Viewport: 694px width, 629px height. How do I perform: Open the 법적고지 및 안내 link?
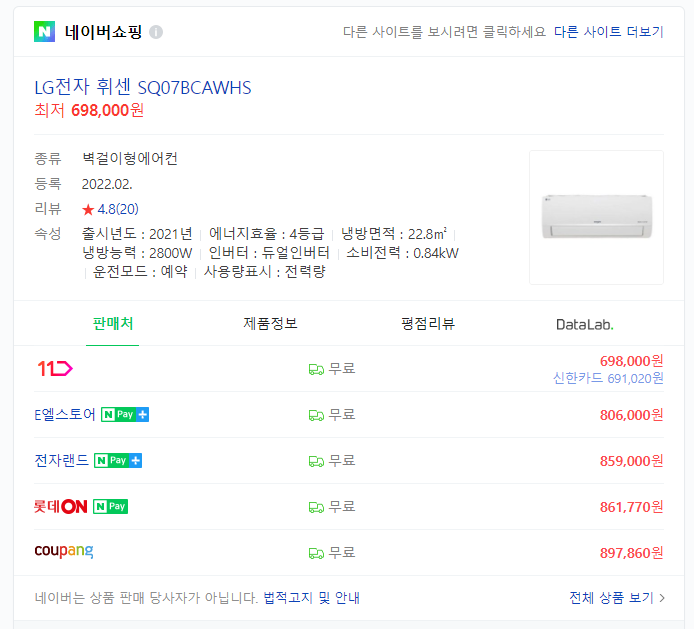point(312,598)
